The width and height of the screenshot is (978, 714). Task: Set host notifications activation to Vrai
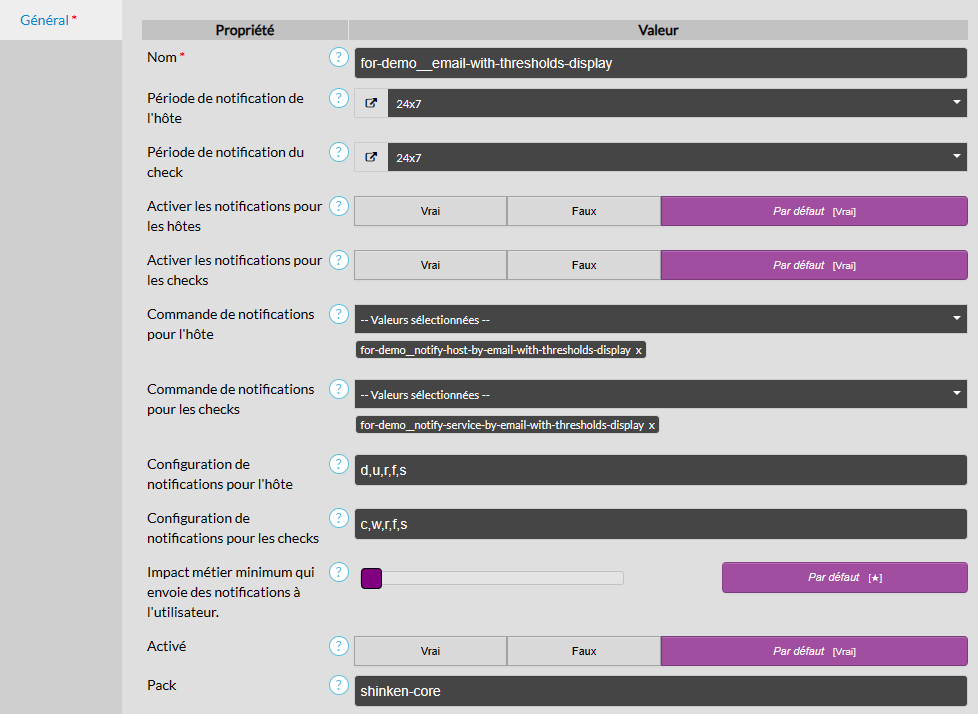click(430, 211)
